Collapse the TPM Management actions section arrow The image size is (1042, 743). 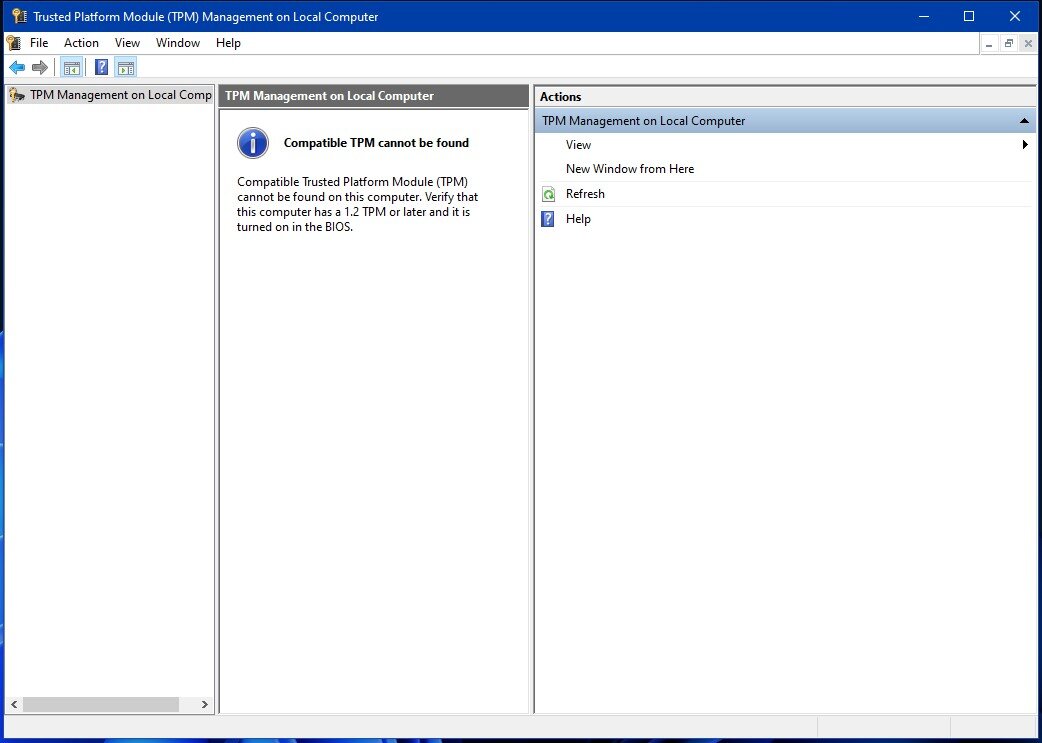point(1024,121)
